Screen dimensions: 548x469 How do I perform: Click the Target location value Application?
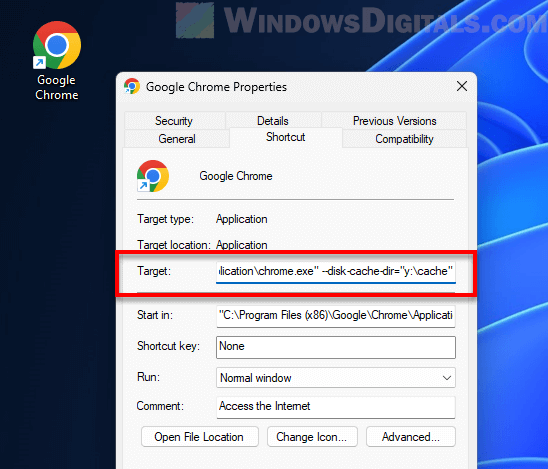pos(241,245)
